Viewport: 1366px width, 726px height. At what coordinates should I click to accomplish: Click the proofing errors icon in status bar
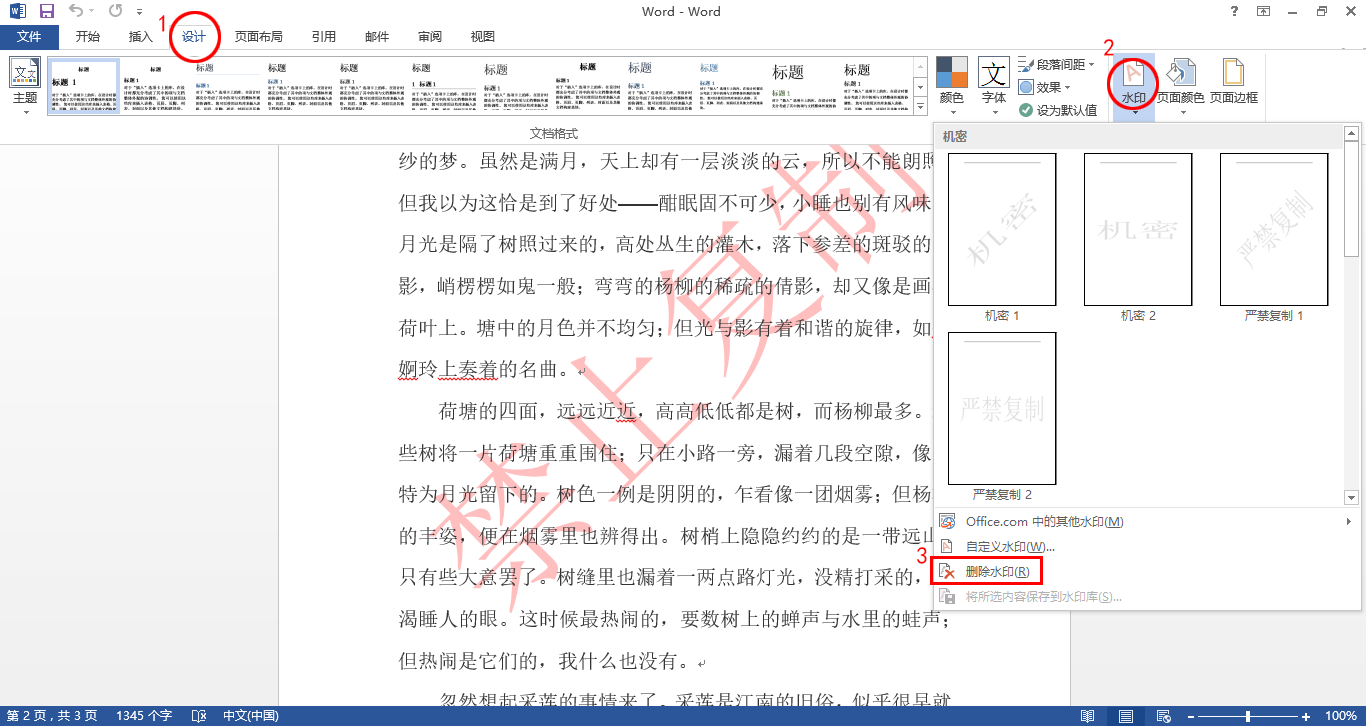tap(199, 716)
